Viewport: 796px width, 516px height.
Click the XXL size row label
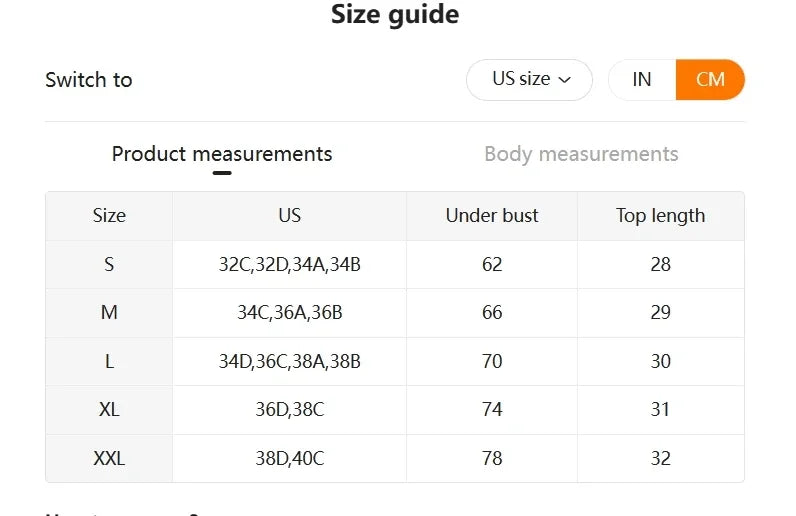(109, 459)
